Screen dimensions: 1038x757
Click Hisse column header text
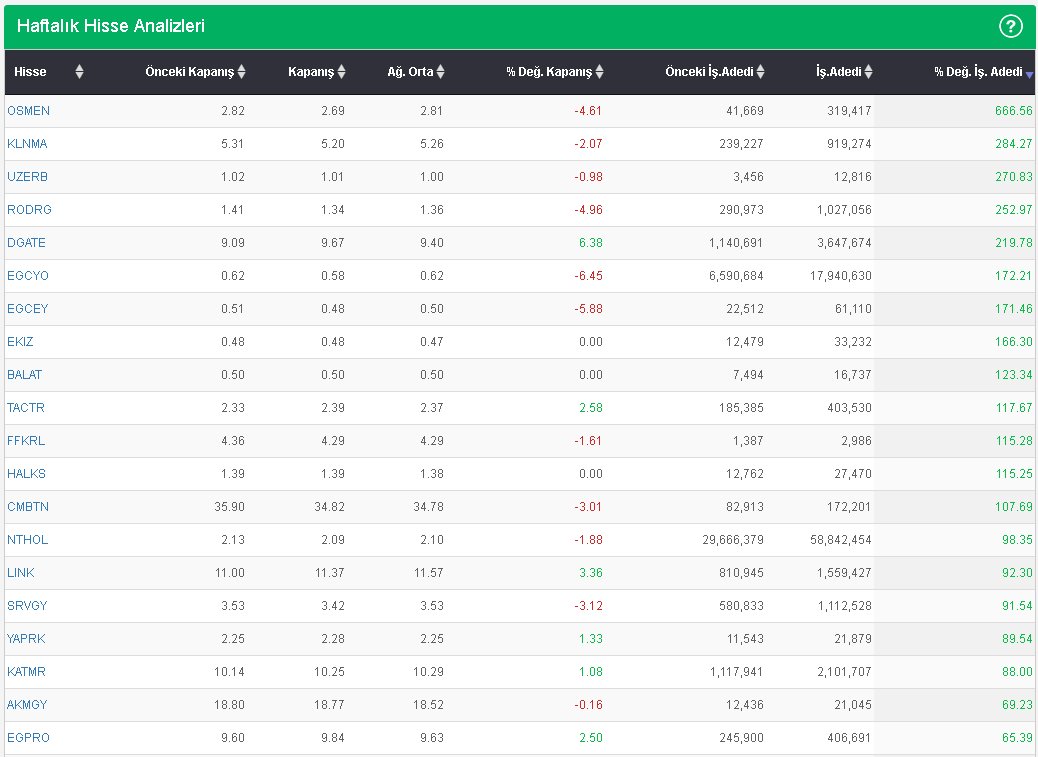(30, 71)
